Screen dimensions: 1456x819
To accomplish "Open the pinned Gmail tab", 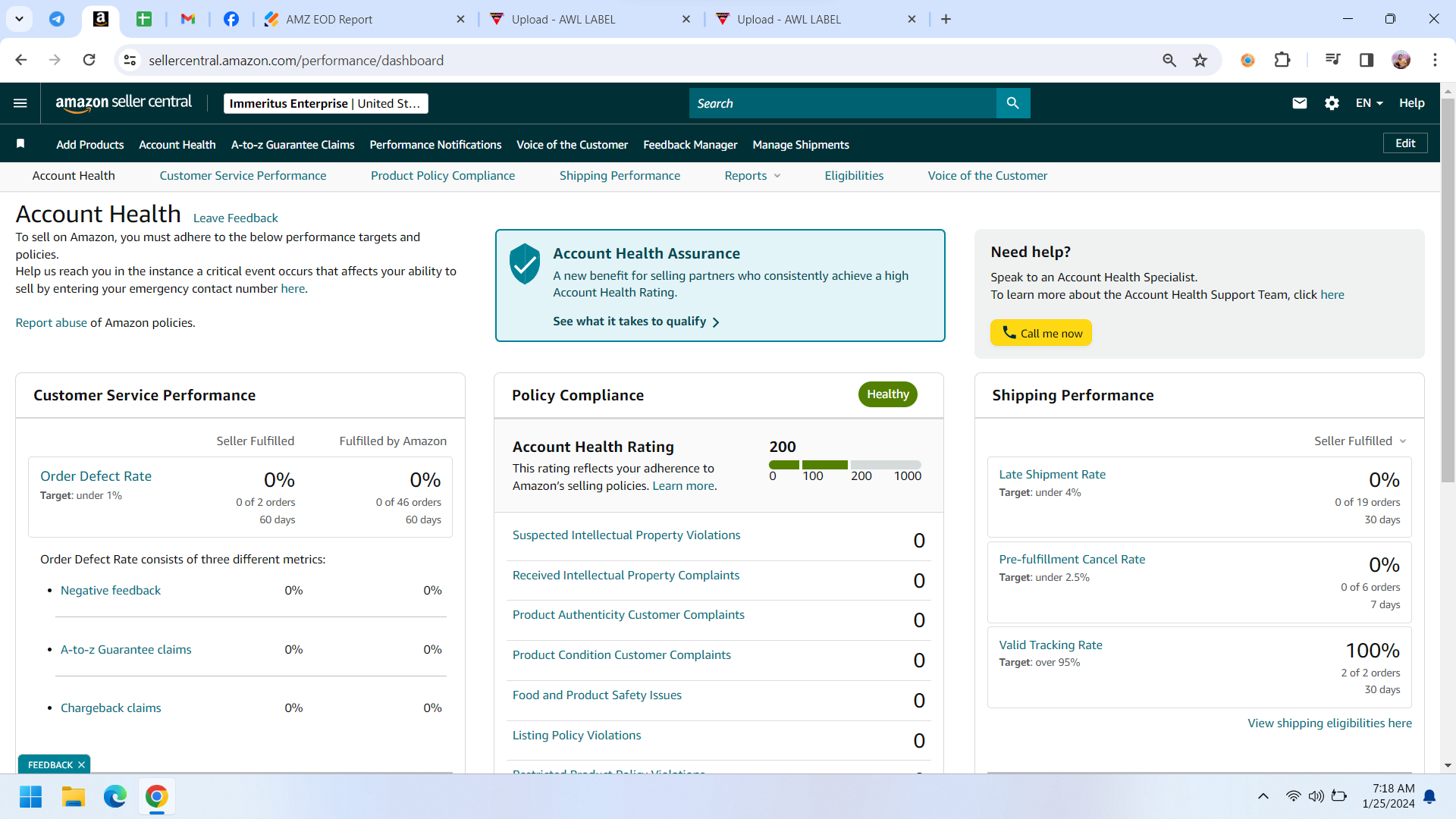I will pyautogui.click(x=188, y=19).
